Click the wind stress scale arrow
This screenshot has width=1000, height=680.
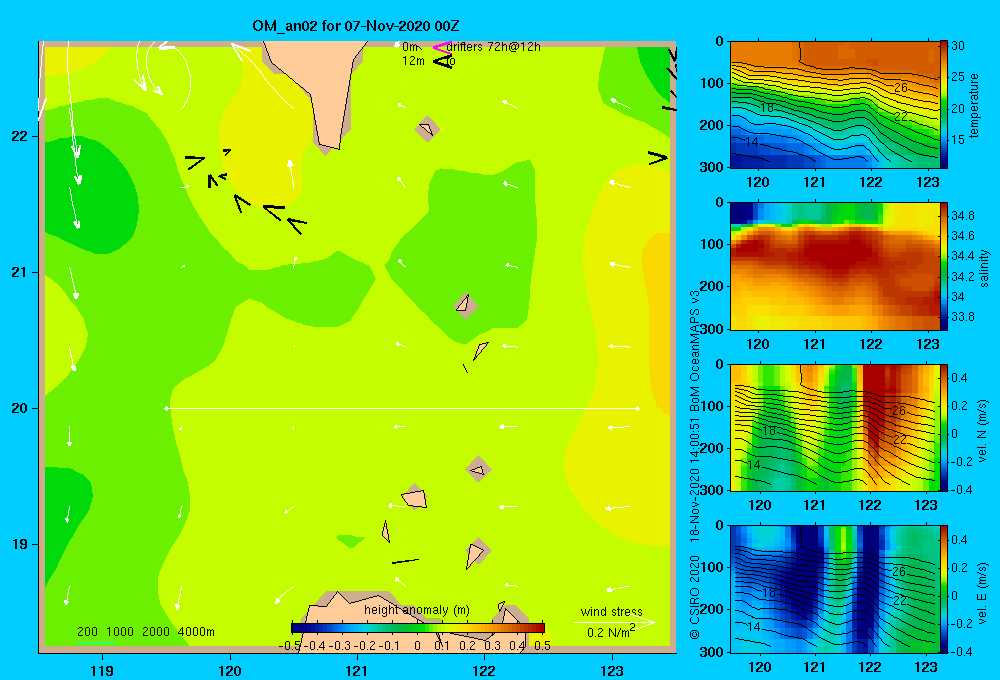615,622
